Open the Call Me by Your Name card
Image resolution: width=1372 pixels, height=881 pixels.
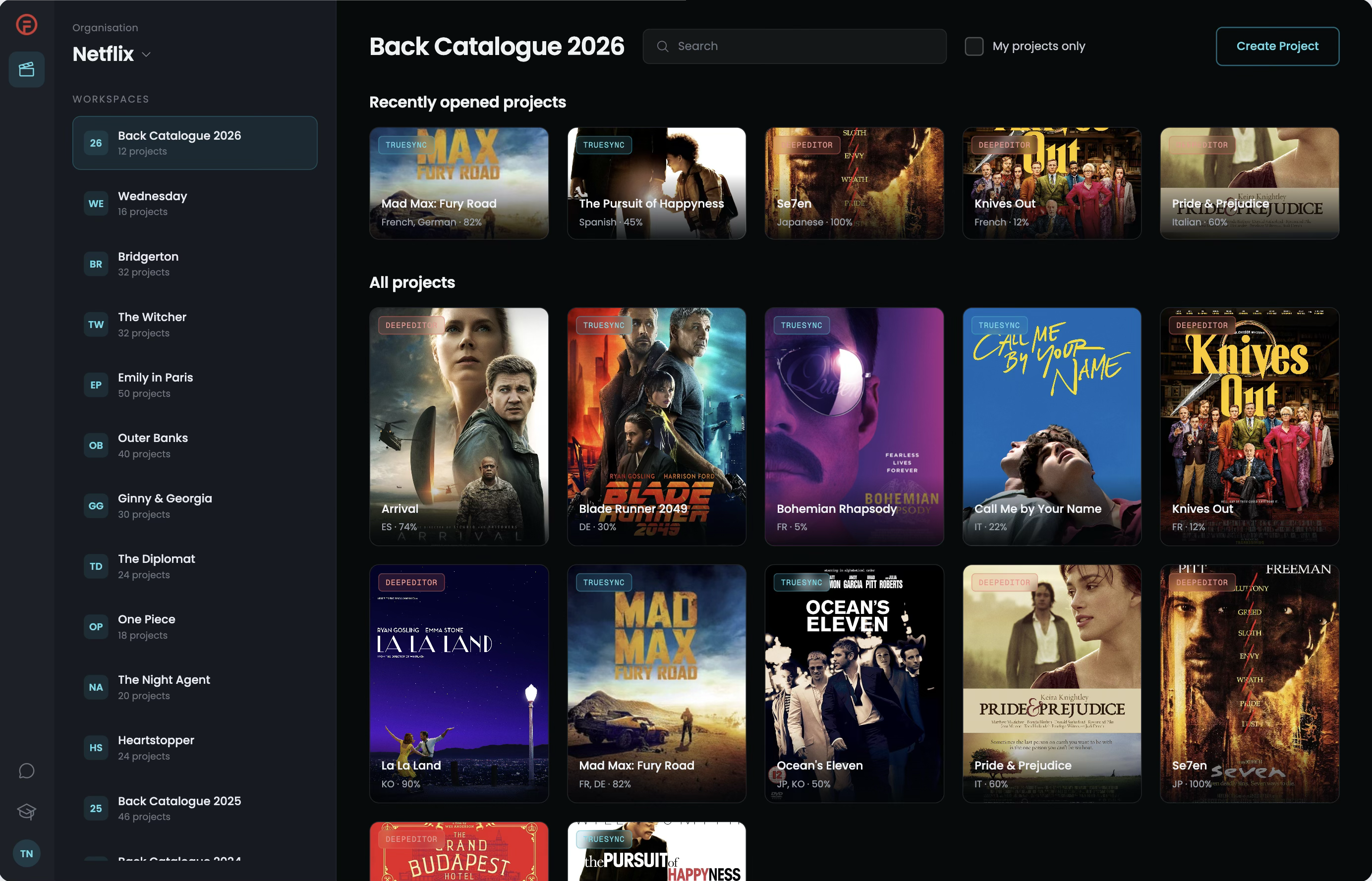pos(1052,427)
